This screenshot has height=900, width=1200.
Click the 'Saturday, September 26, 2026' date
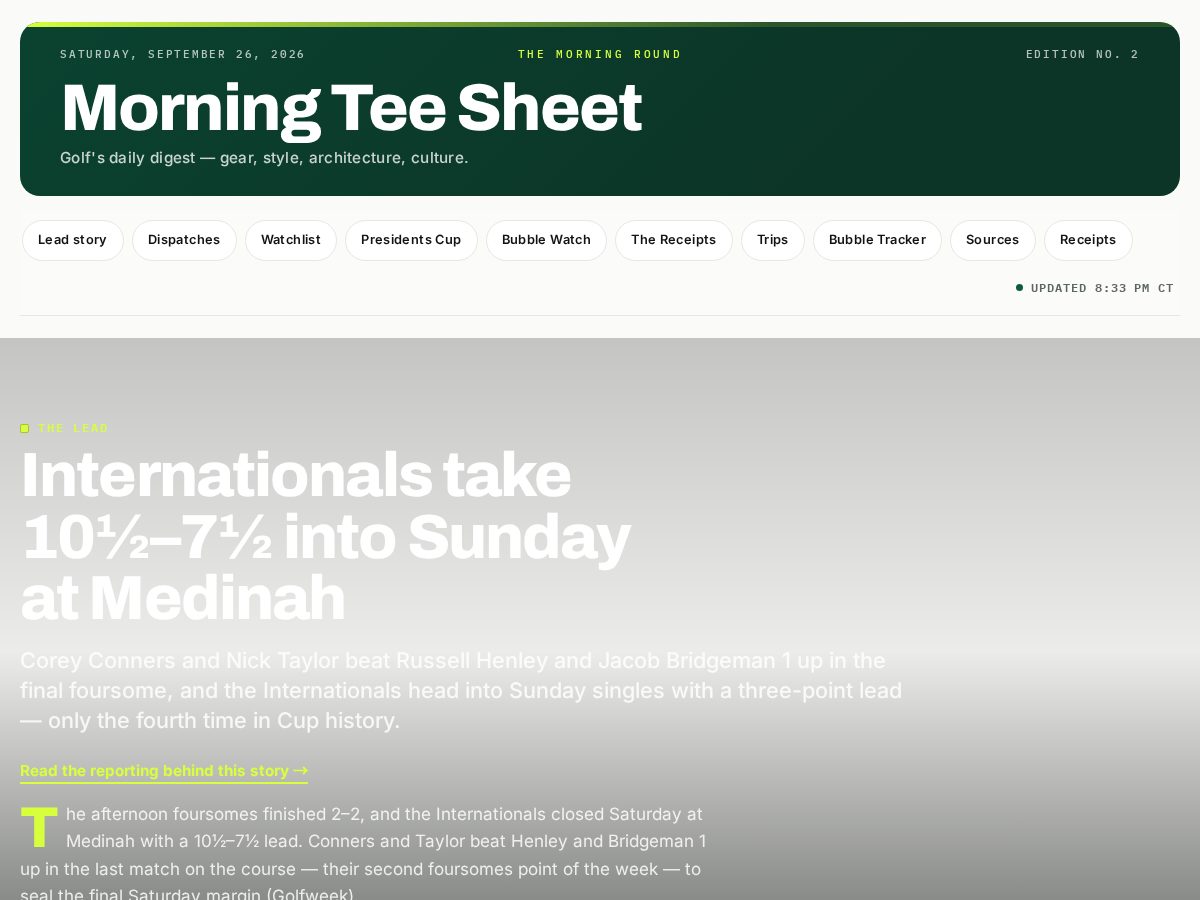[x=183, y=54]
